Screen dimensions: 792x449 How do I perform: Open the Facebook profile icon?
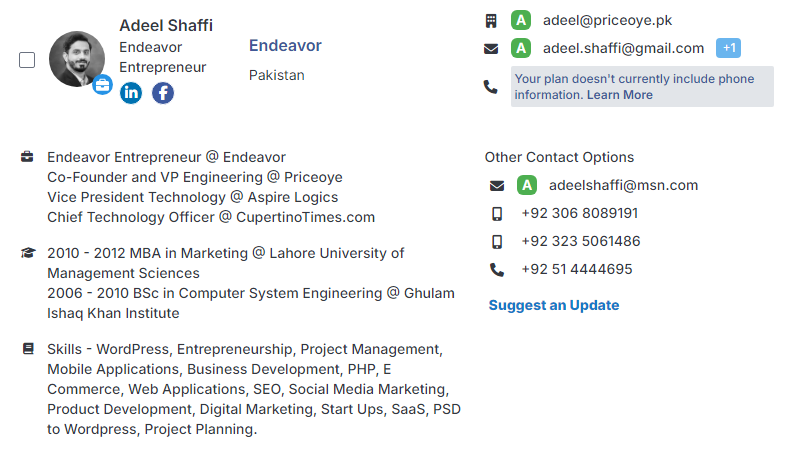pyautogui.click(x=163, y=93)
